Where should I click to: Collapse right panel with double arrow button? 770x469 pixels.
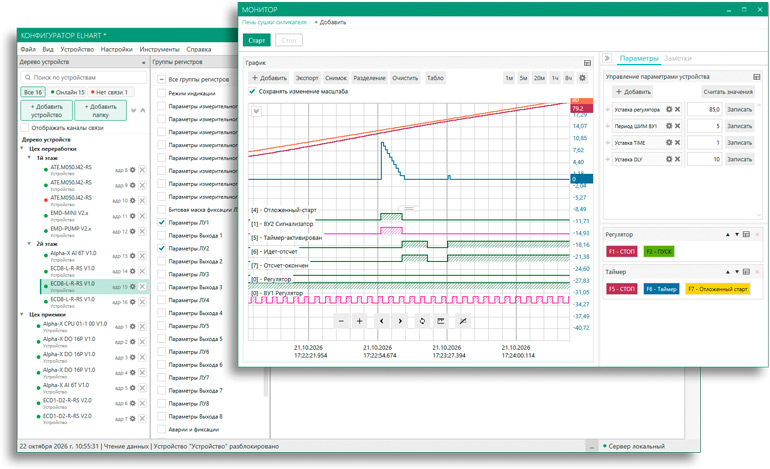click(607, 58)
